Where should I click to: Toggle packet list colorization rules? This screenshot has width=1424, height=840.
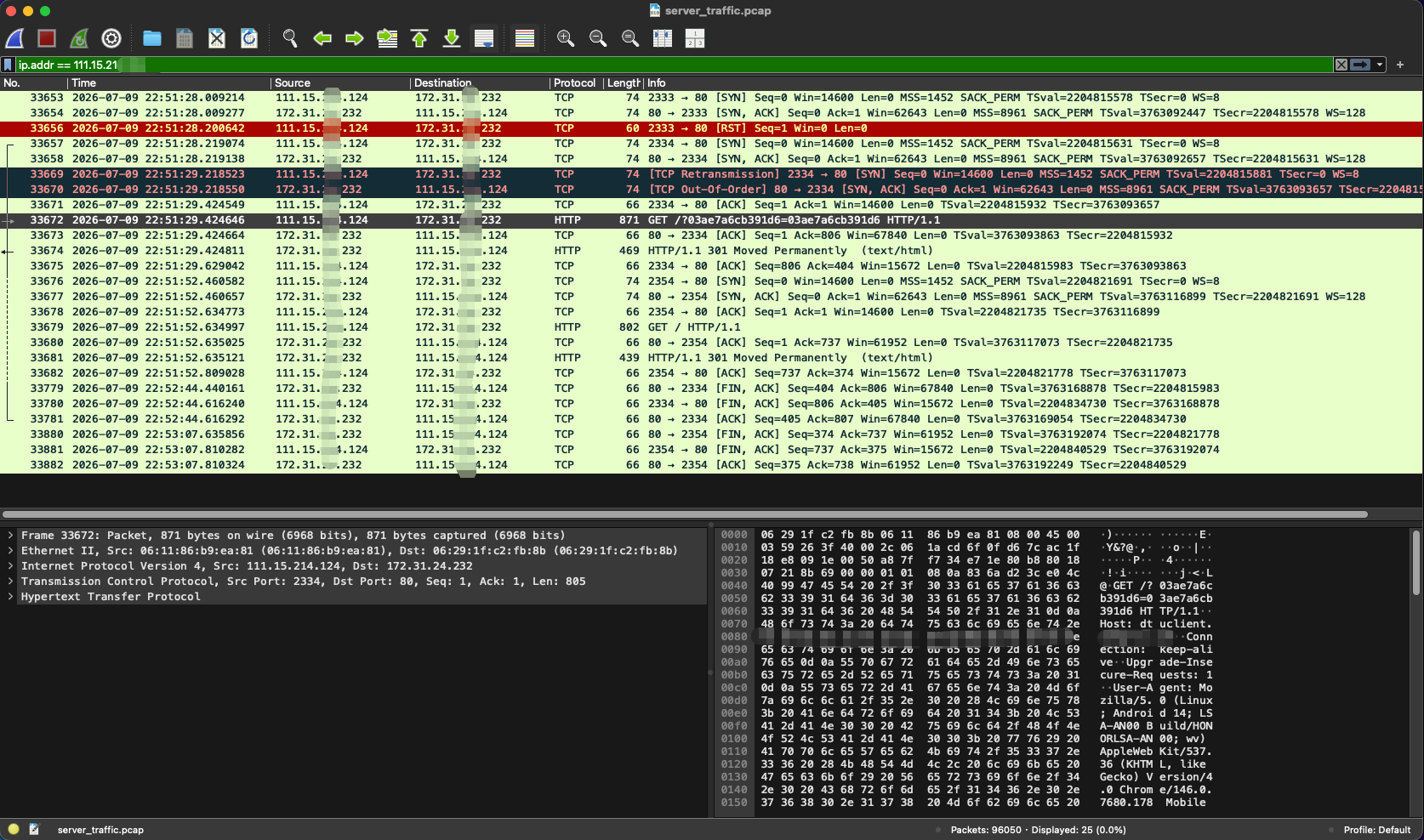click(525, 38)
